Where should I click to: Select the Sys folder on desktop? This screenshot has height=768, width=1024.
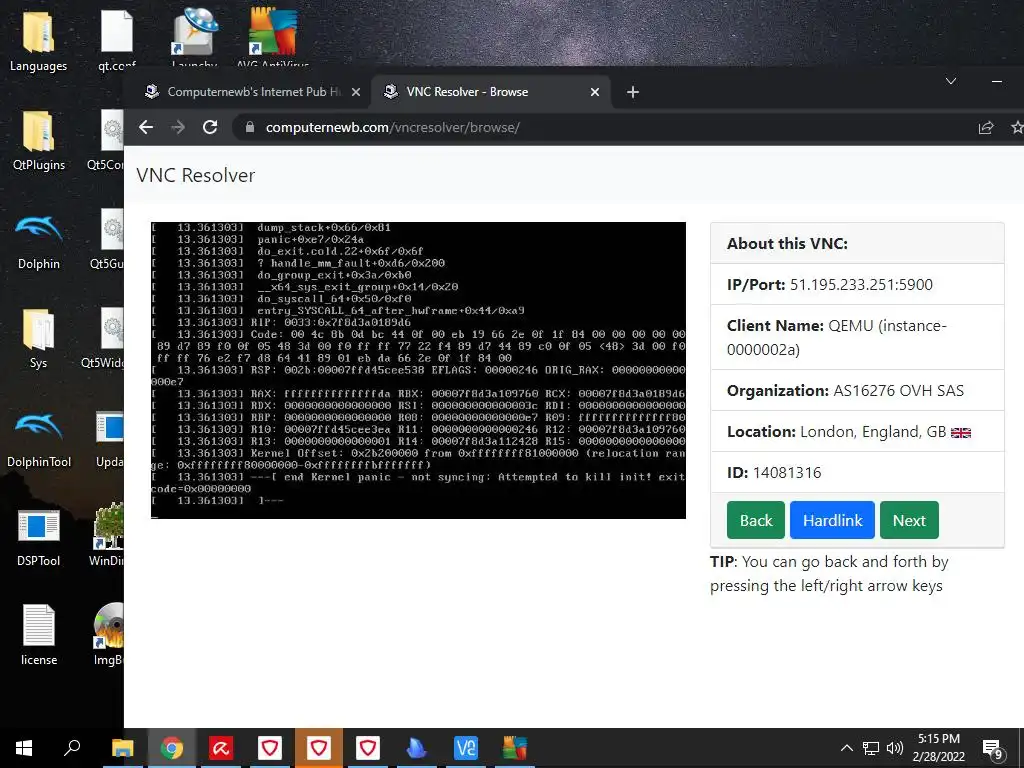(39, 340)
